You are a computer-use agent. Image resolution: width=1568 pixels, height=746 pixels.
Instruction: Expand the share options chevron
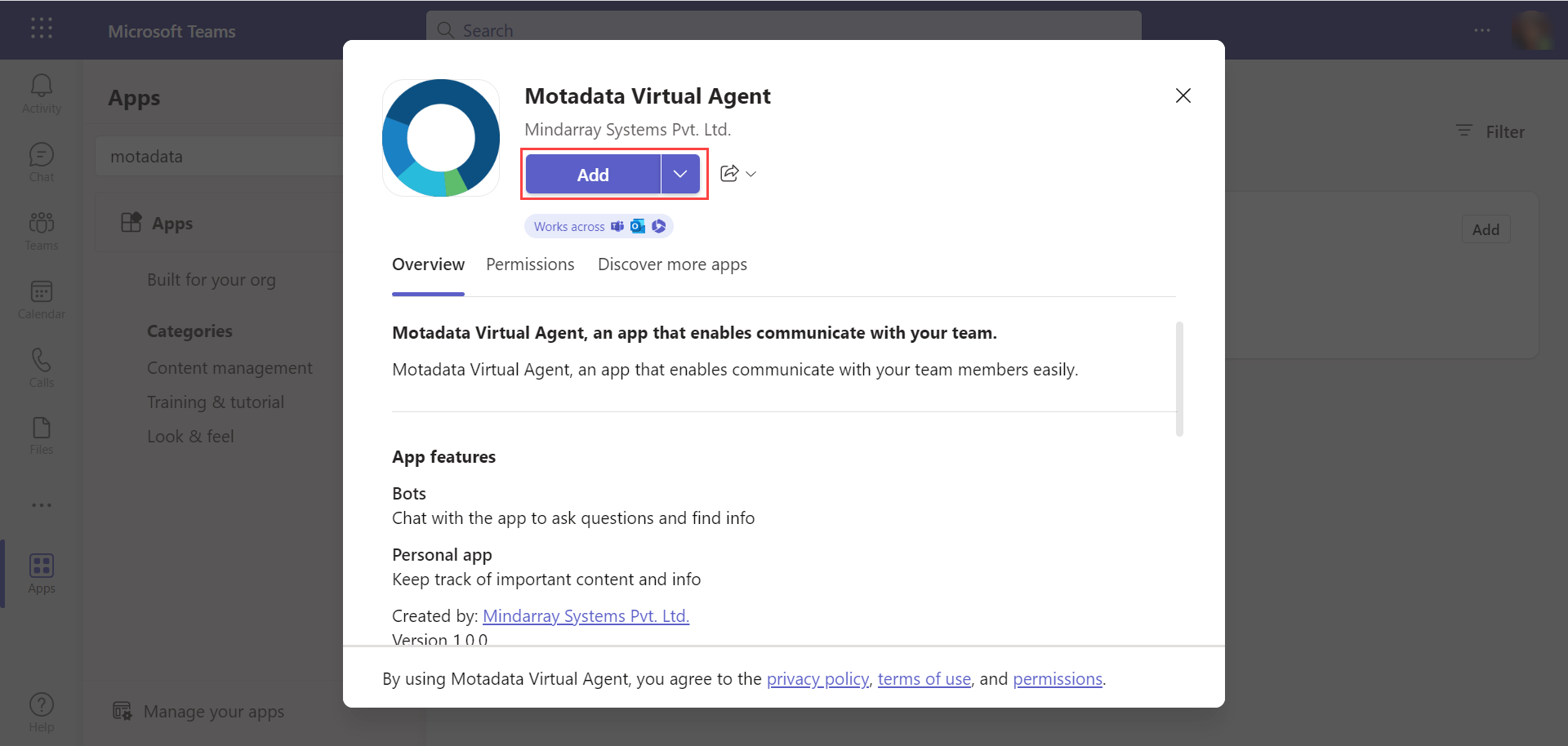[x=751, y=173]
